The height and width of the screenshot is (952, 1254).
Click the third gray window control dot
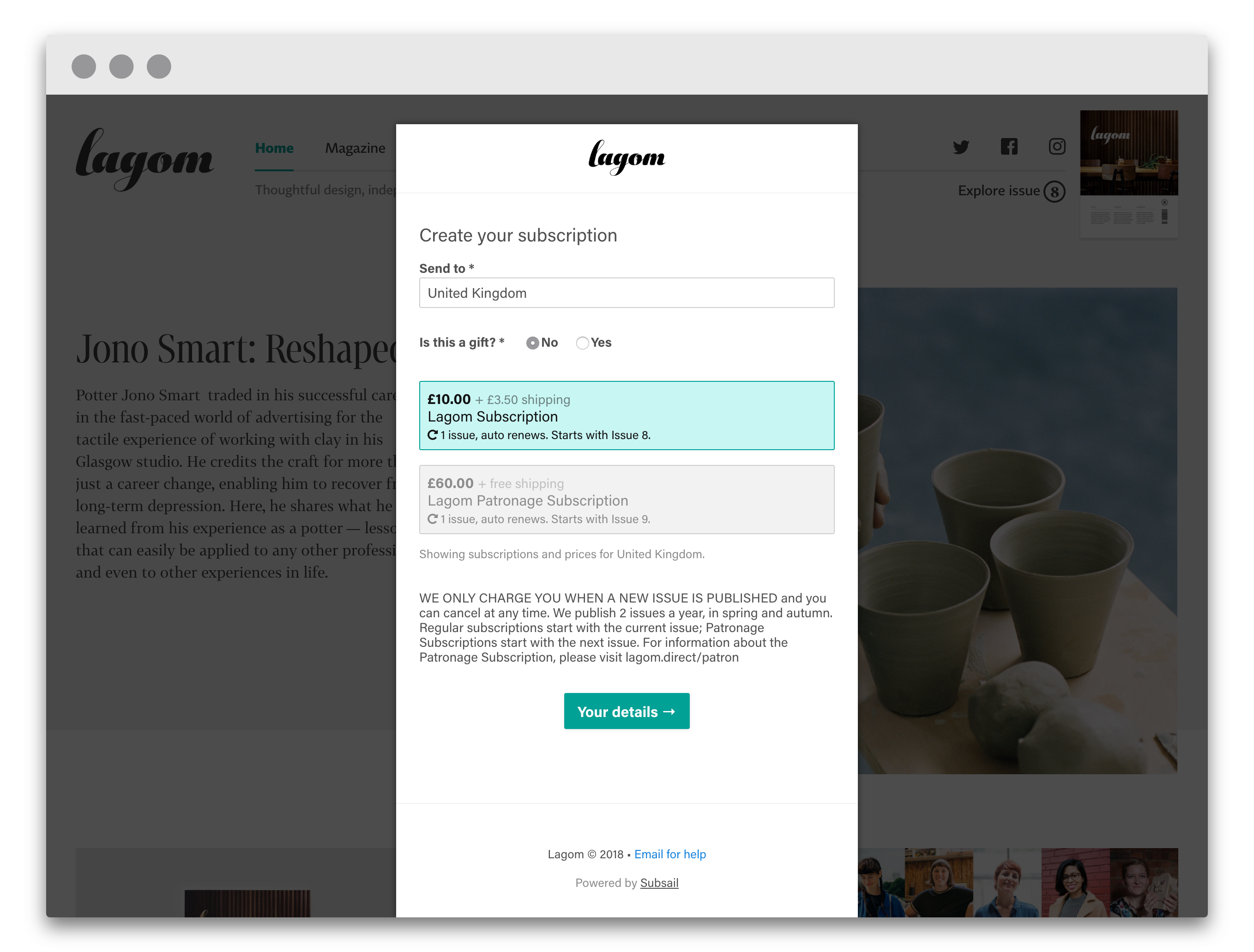pyautogui.click(x=159, y=66)
